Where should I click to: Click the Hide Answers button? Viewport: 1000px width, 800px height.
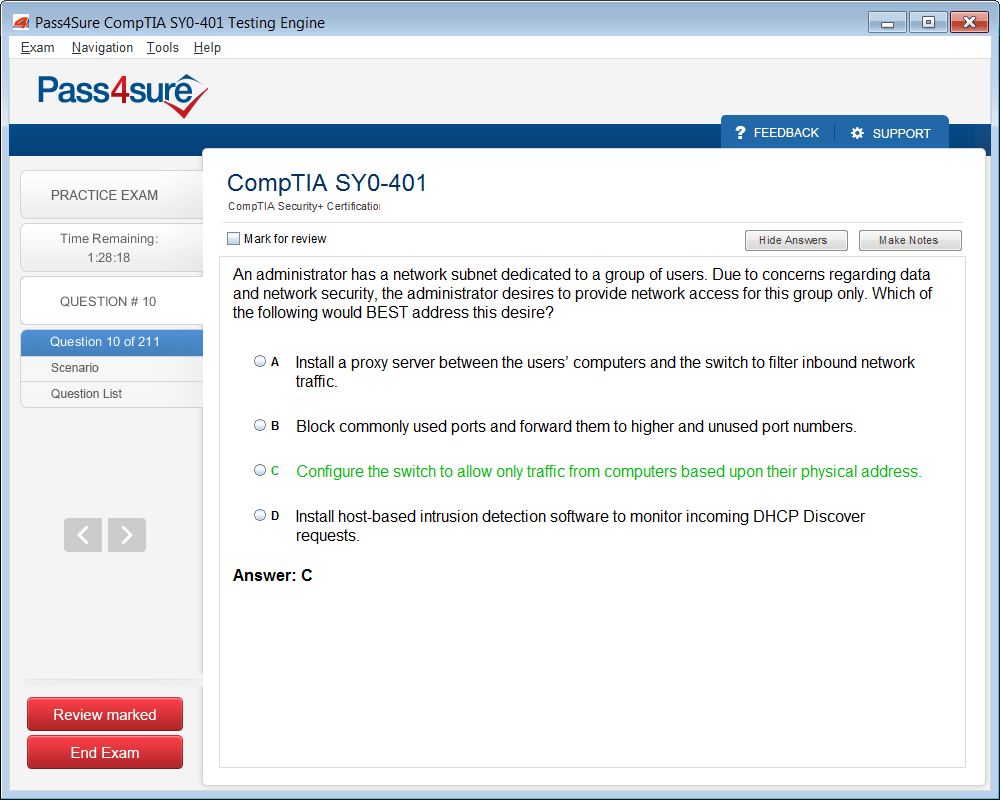(x=796, y=240)
